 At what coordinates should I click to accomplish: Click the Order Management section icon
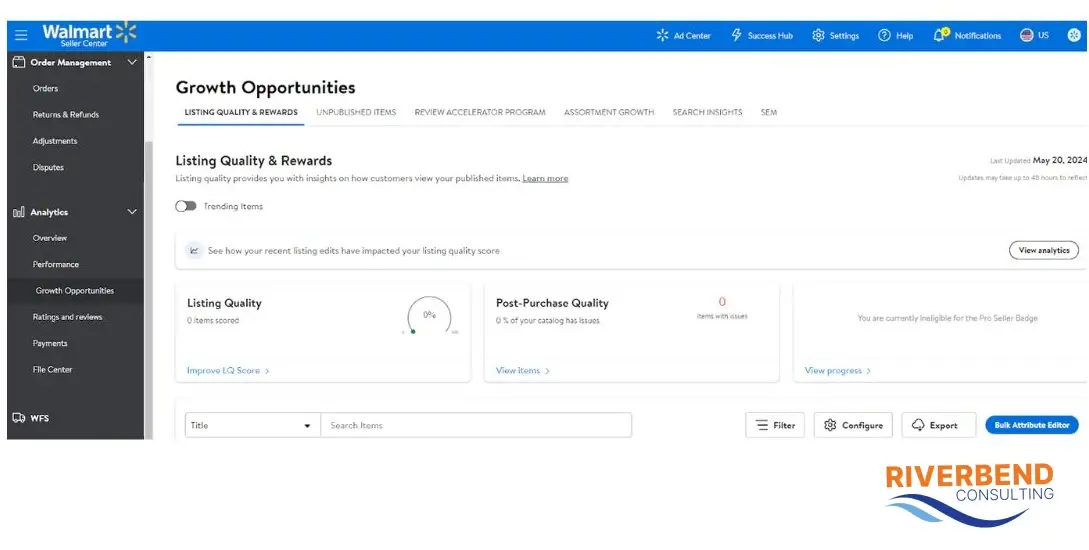tap(19, 62)
